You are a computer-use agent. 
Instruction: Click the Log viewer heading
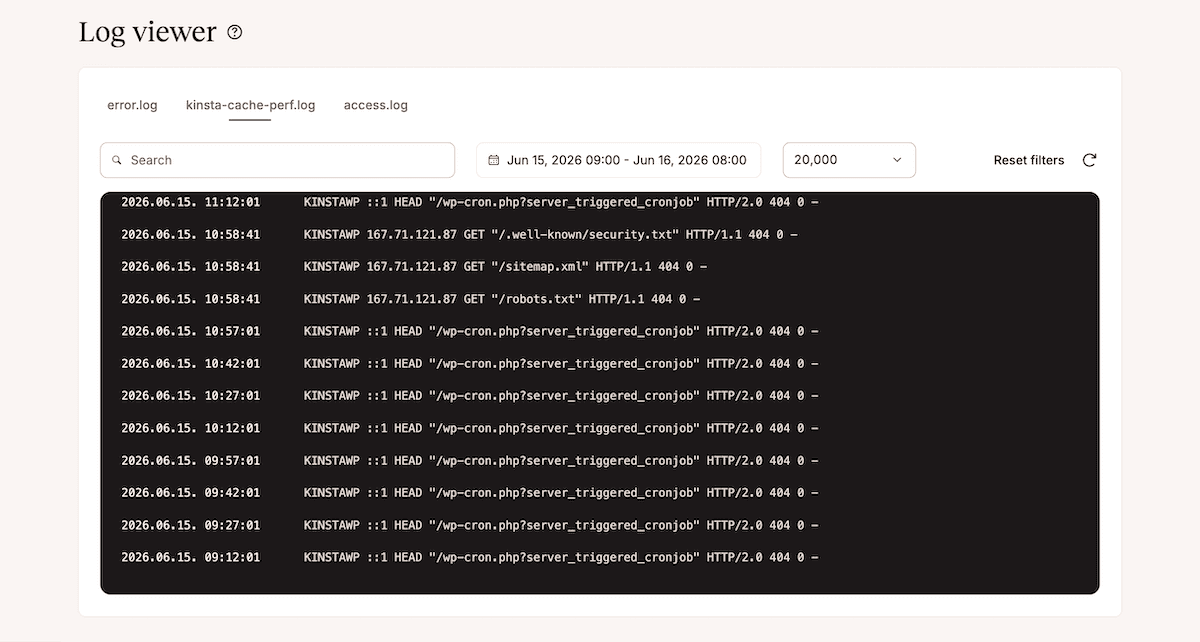click(x=148, y=32)
